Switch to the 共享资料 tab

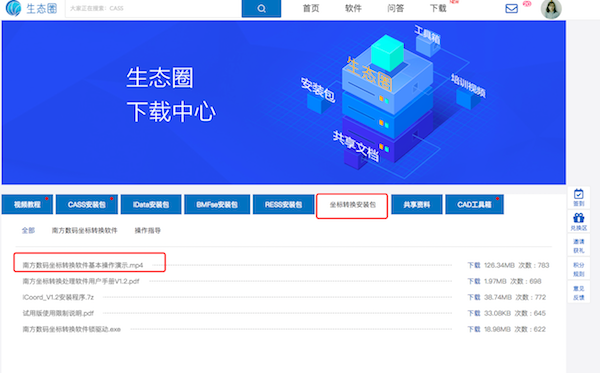tap(417, 205)
